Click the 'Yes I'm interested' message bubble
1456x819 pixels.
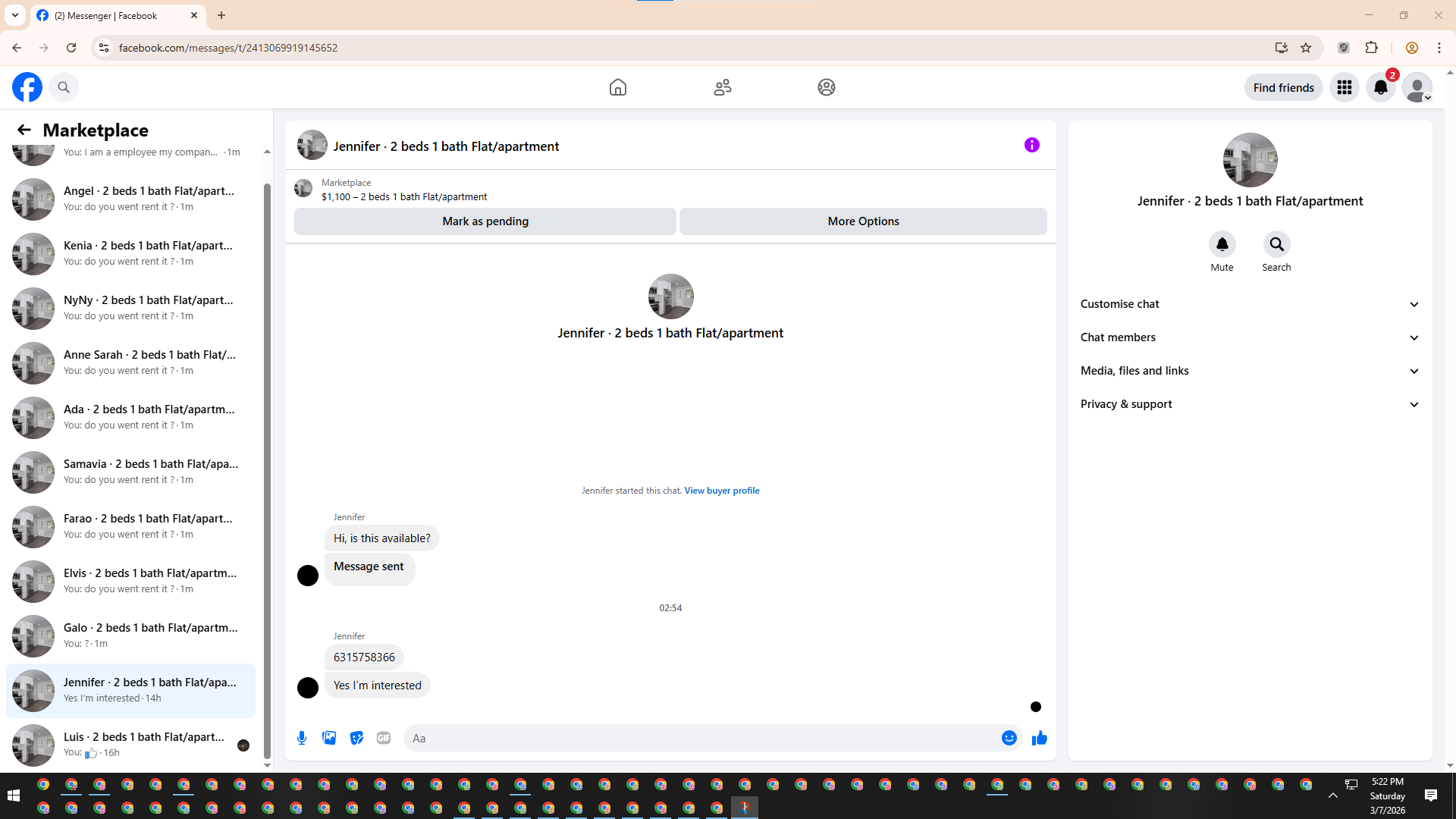coord(377,686)
